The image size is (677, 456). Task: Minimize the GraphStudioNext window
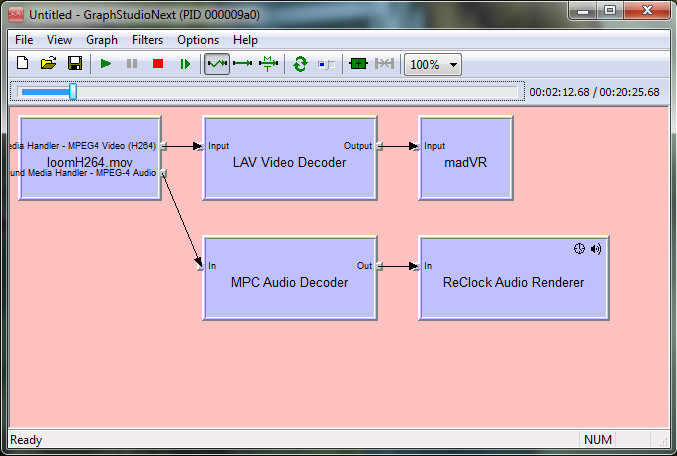[x=583, y=10]
